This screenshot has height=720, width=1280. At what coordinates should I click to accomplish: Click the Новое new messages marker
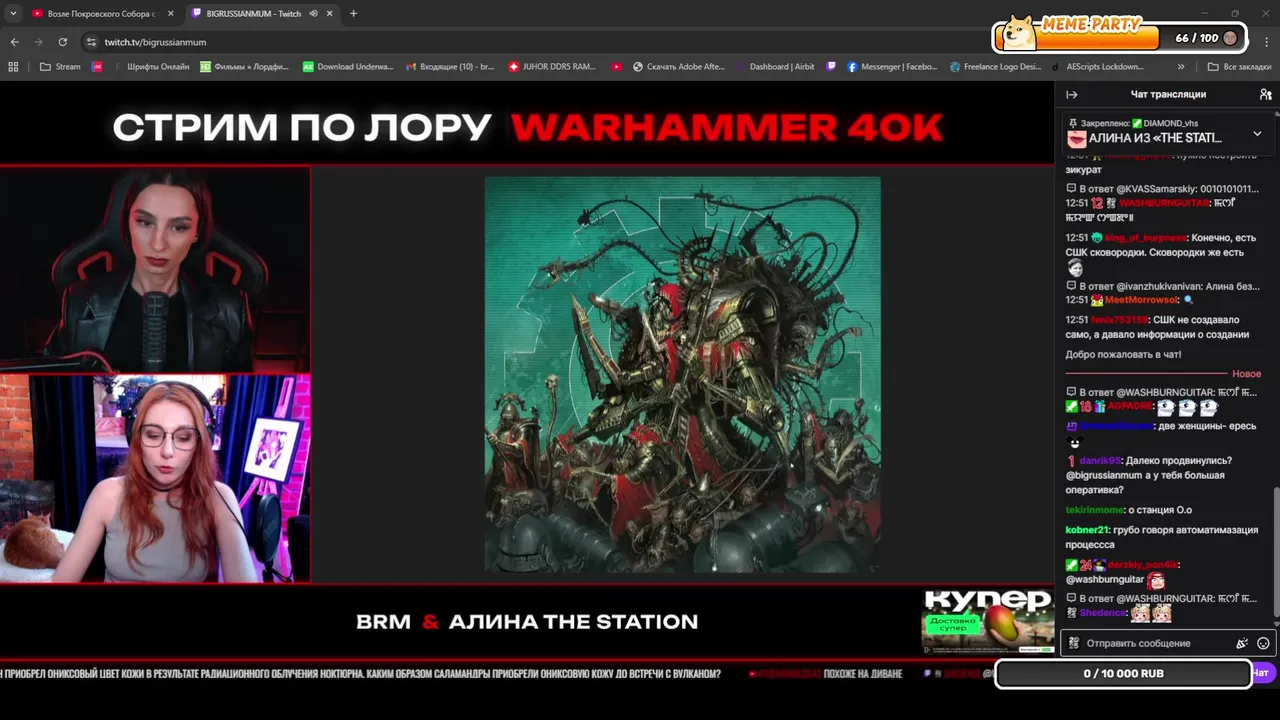click(1246, 374)
